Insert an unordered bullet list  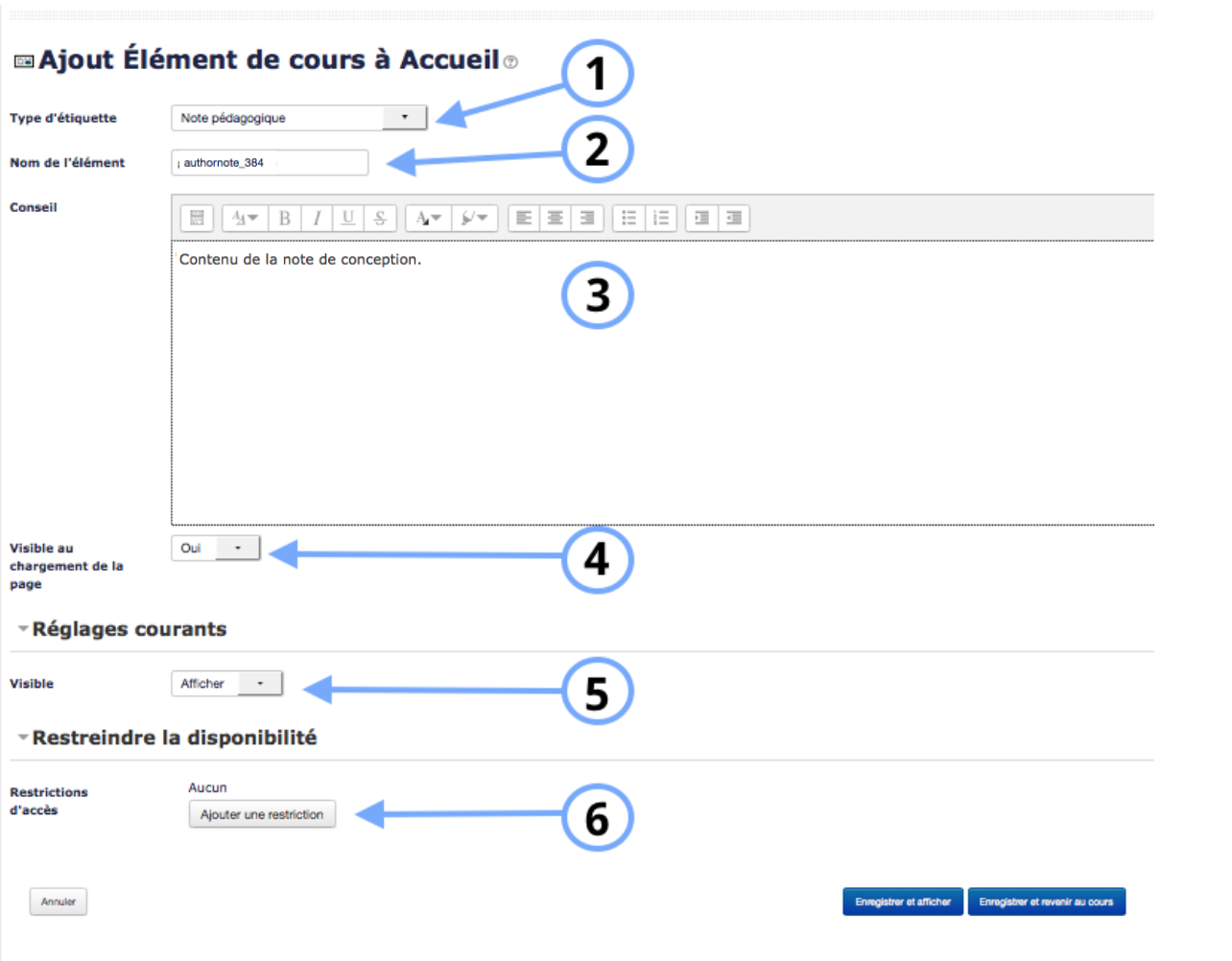tap(628, 219)
